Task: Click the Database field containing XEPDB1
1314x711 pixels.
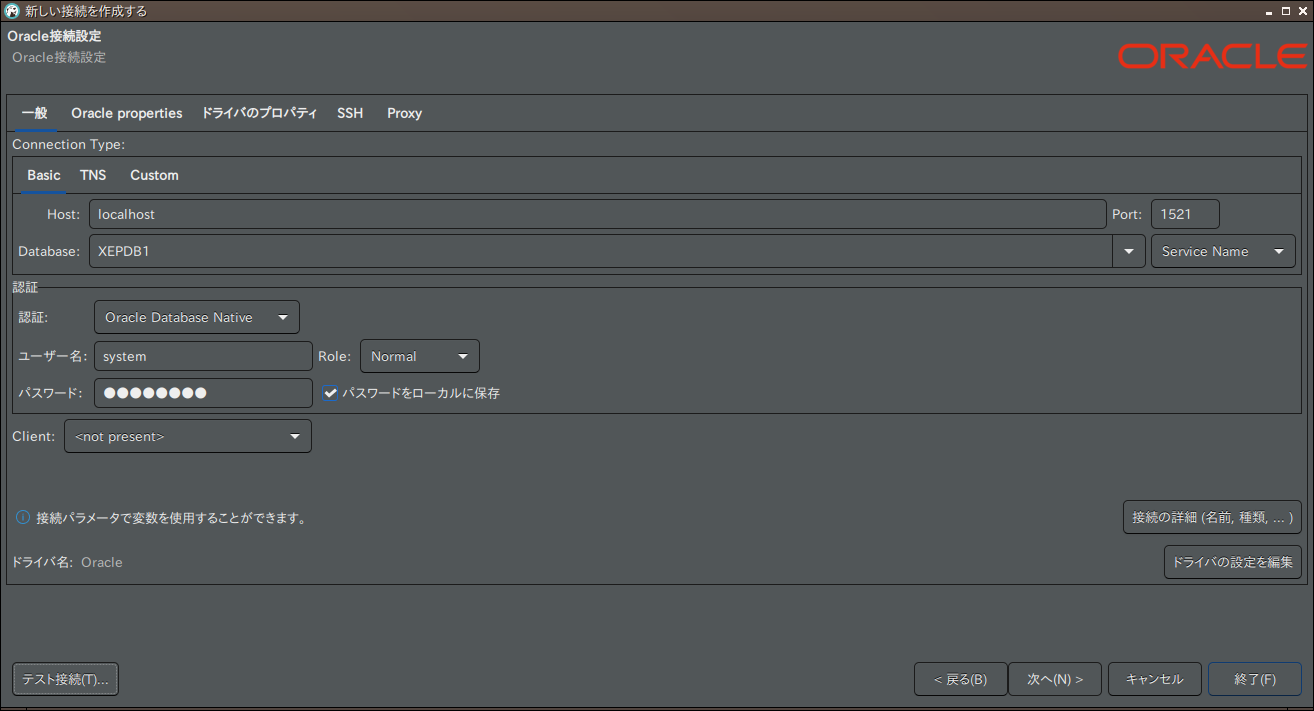Action: (601, 251)
